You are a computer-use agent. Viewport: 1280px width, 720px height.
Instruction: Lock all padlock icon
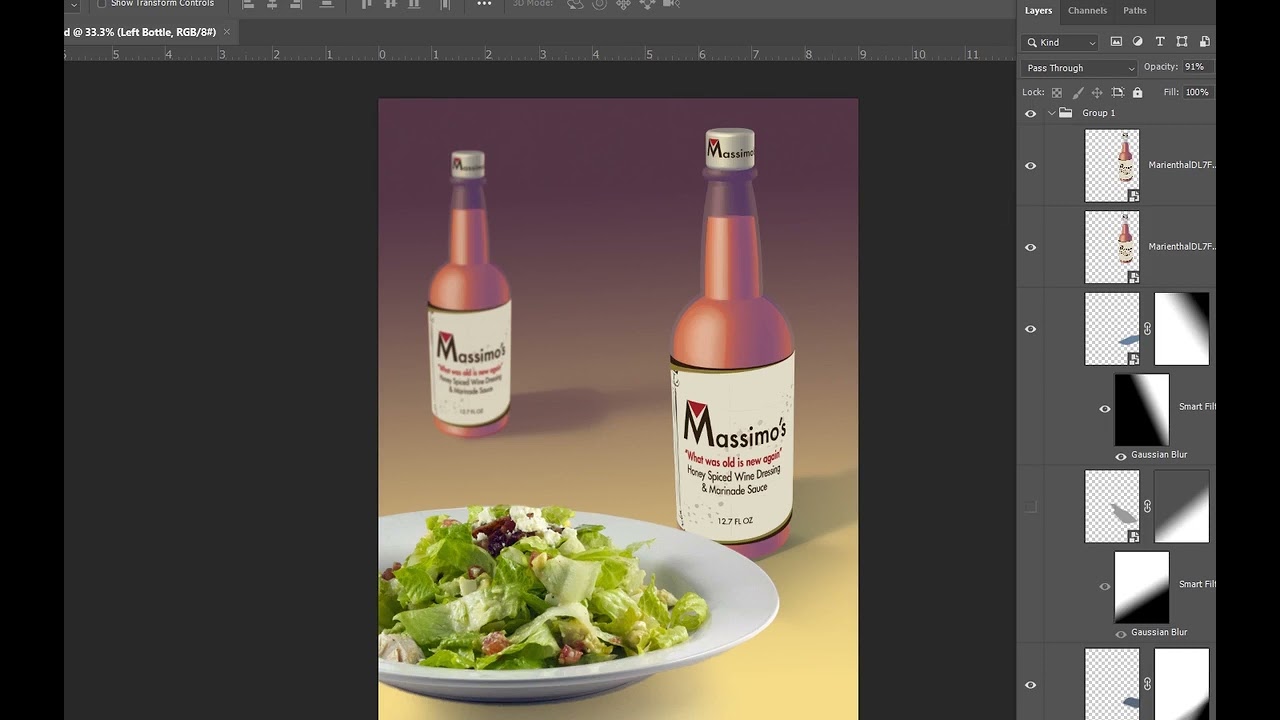pos(1137,92)
